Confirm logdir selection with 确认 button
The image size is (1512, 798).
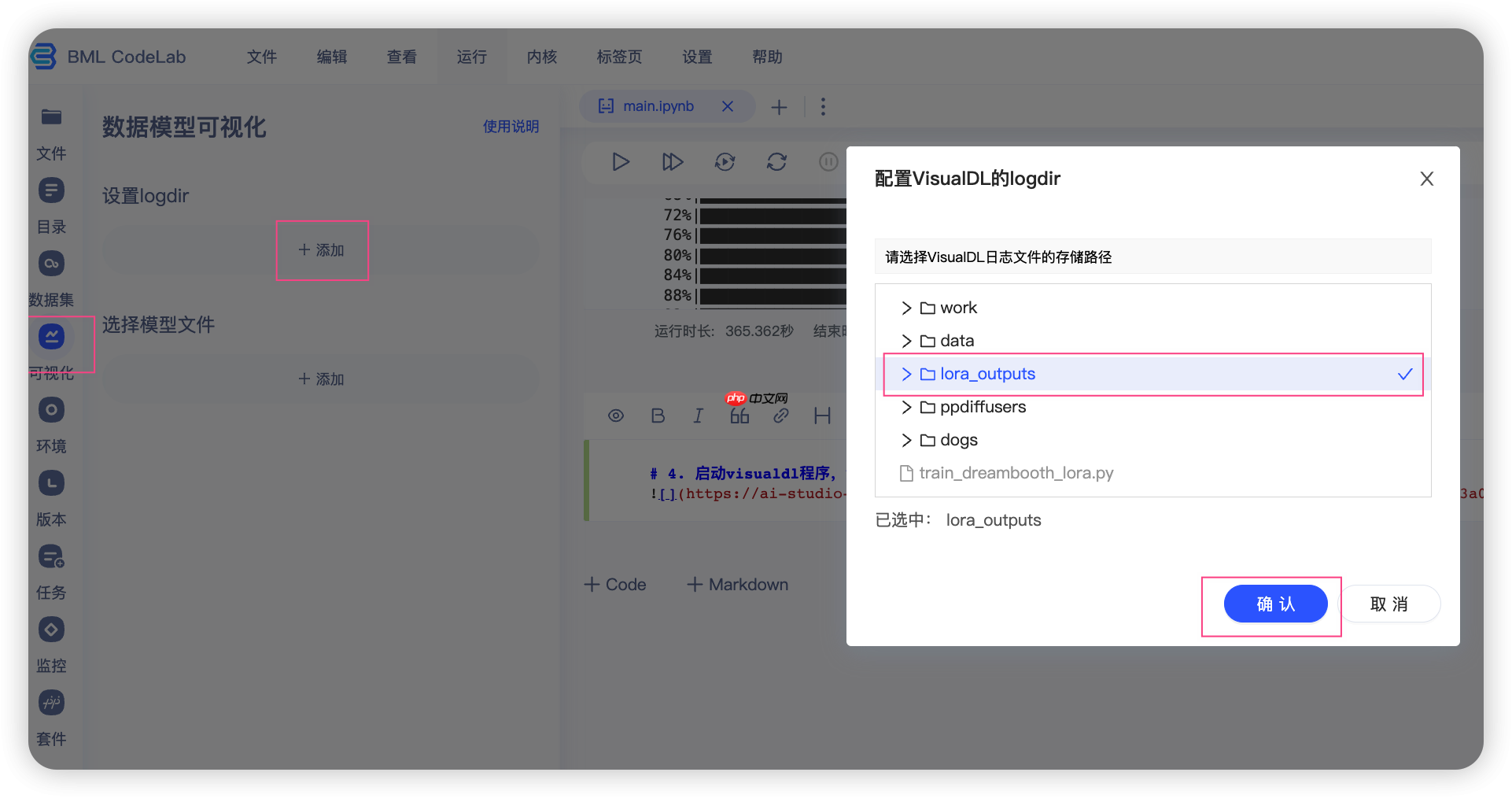tap(1276, 604)
